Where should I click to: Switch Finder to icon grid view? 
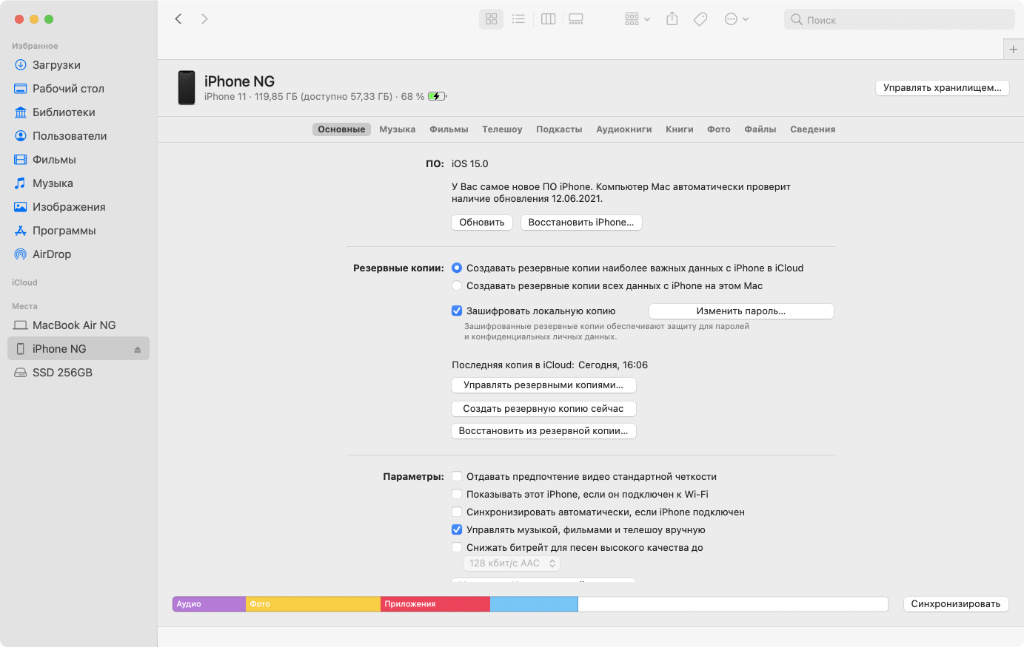coord(491,19)
